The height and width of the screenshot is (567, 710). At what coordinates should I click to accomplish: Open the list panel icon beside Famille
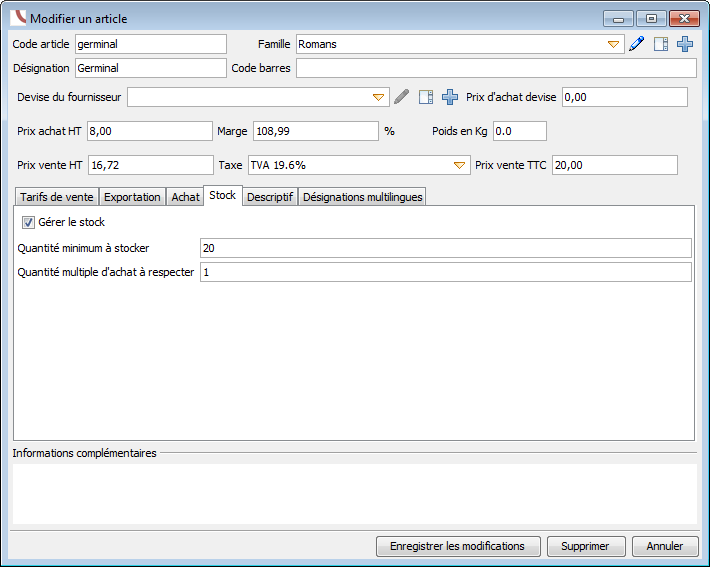click(660, 44)
